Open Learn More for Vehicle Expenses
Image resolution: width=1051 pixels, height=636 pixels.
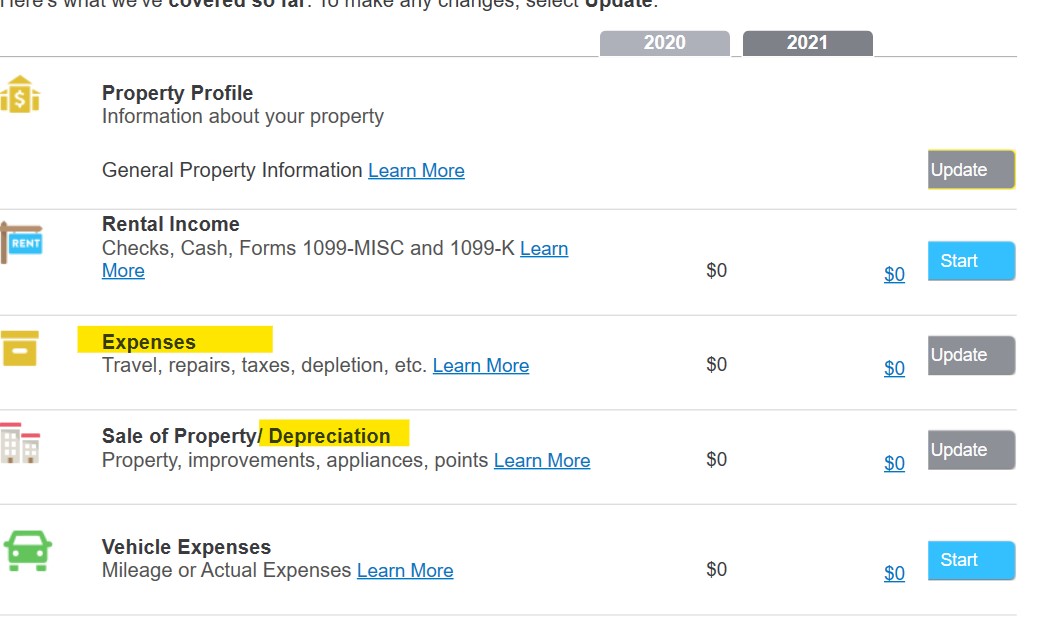tap(405, 571)
